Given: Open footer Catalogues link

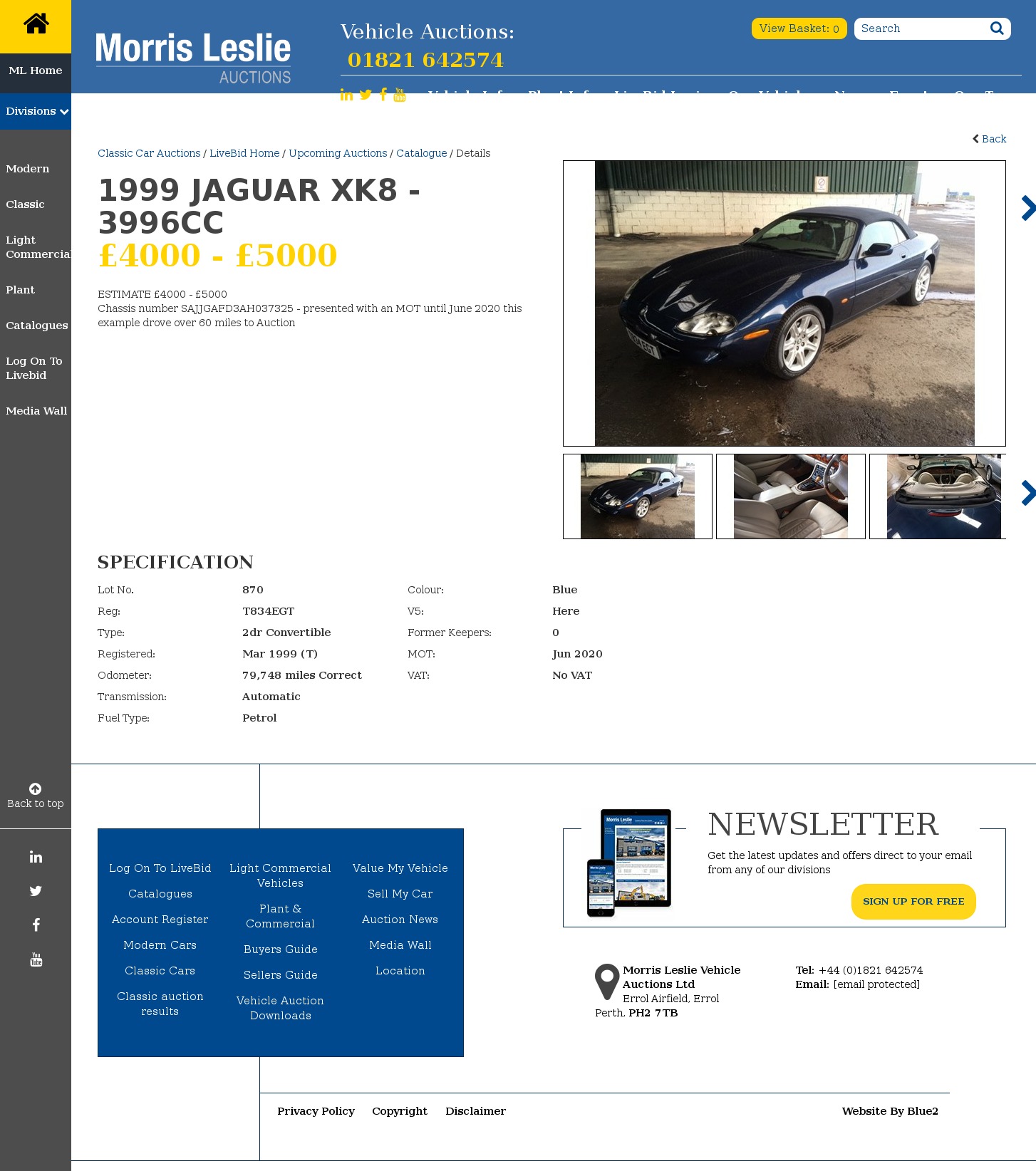Looking at the screenshot, I should point(160,894).
